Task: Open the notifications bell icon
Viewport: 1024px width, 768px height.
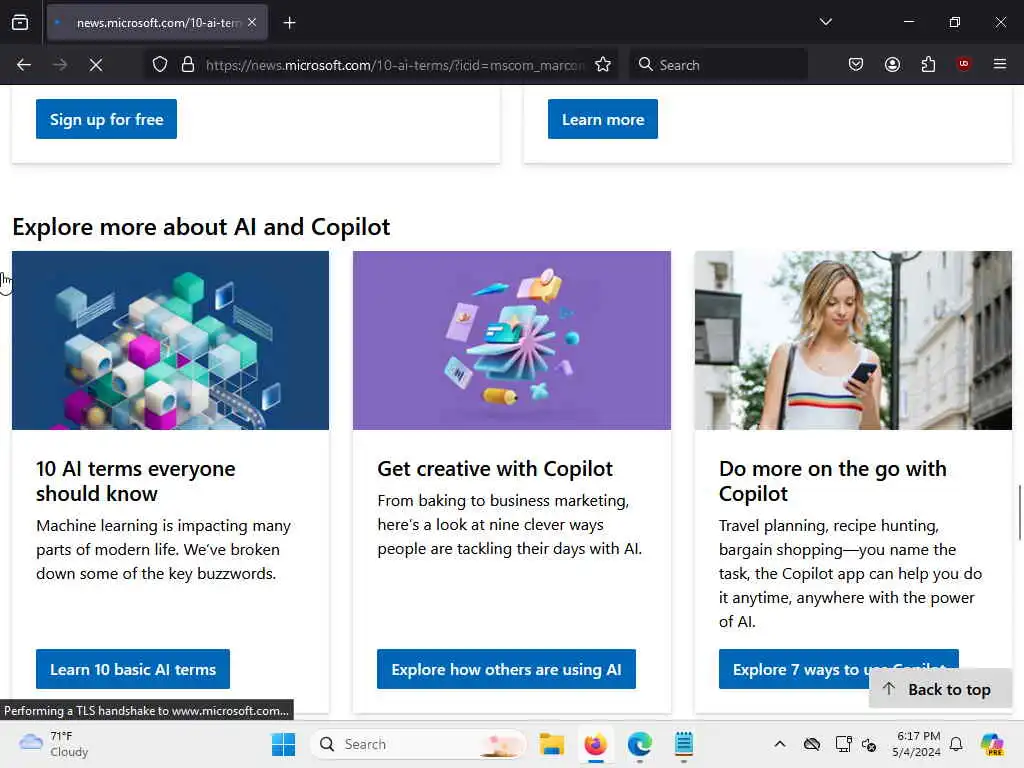Action: click(x=956, y=744)
